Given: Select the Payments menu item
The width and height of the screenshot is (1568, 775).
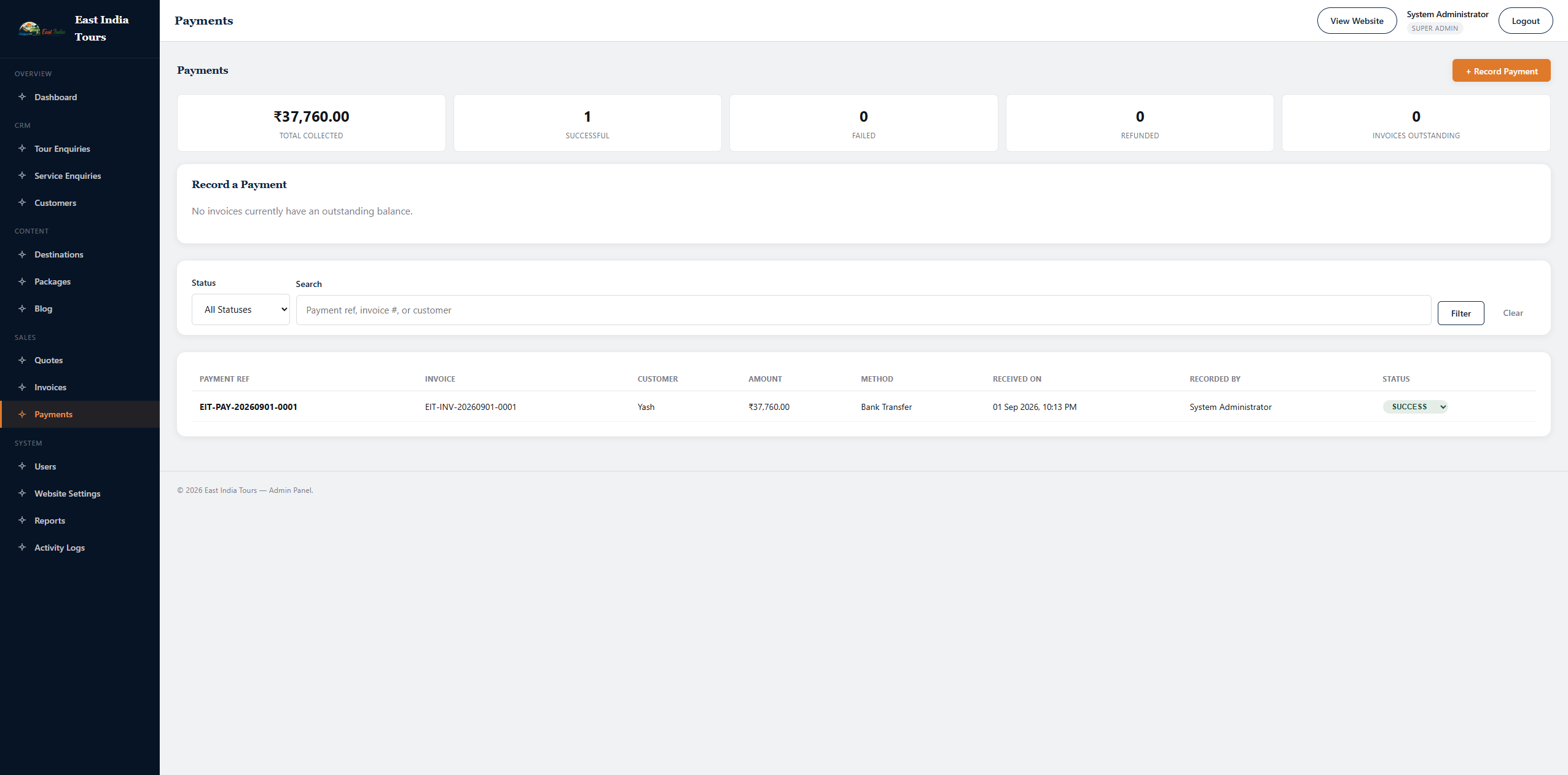Looking at the screenshot, I should pos(80,414).
